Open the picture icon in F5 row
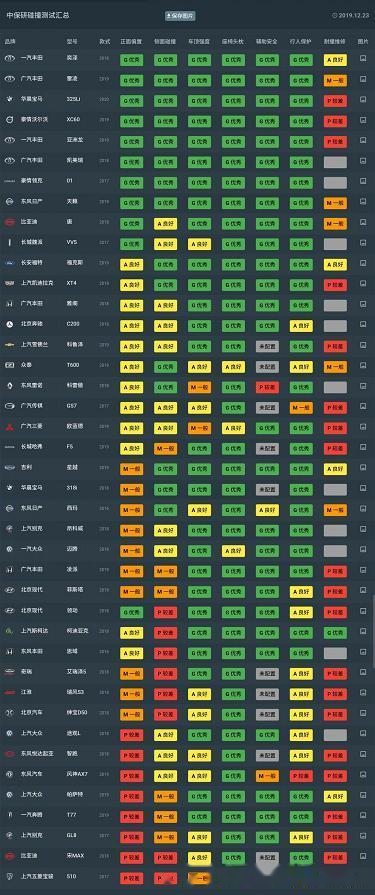Image resolution: width=375 pixels, height=895 pixels. coord(363,447)
